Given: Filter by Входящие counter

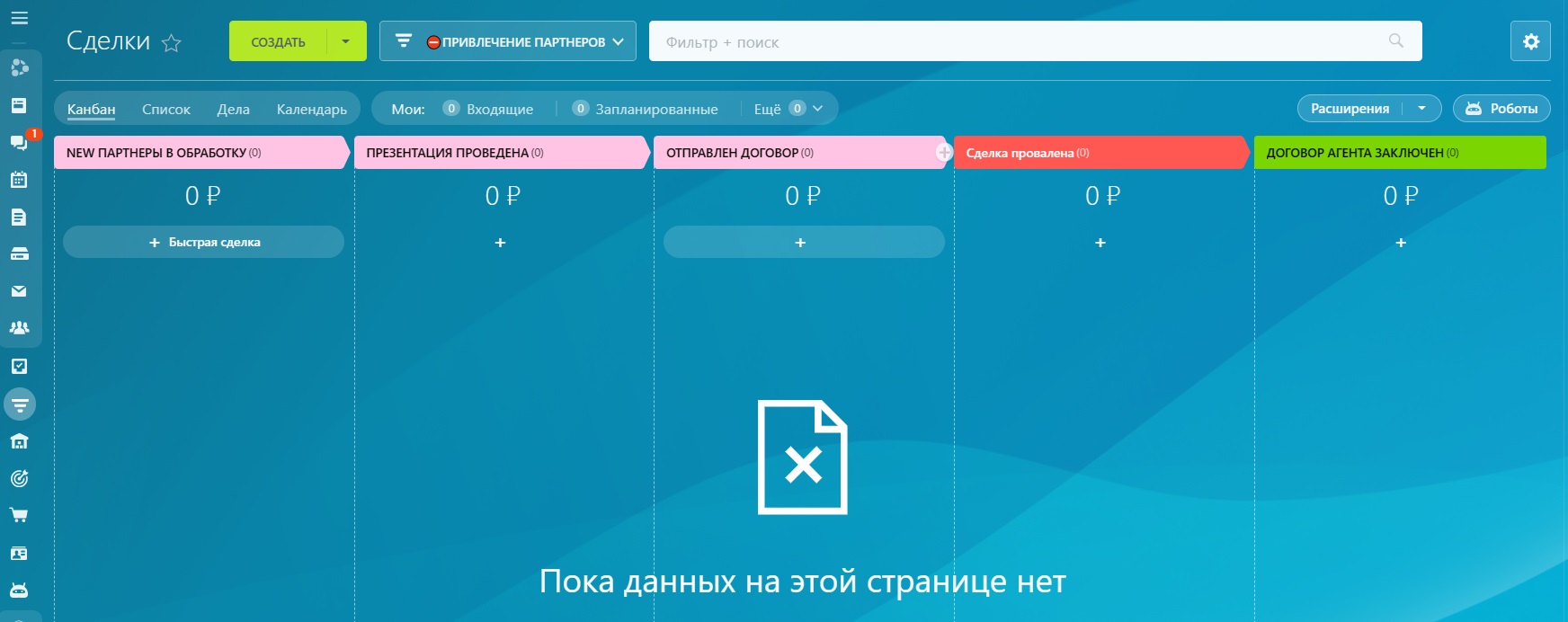Looking at the screenshot, I should point(488,109).
